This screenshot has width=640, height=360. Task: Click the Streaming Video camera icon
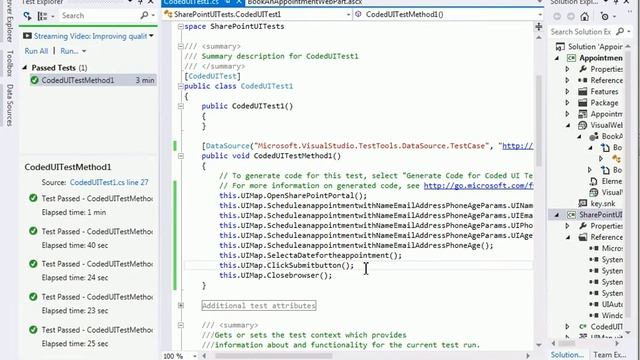(x=27, y=36)
